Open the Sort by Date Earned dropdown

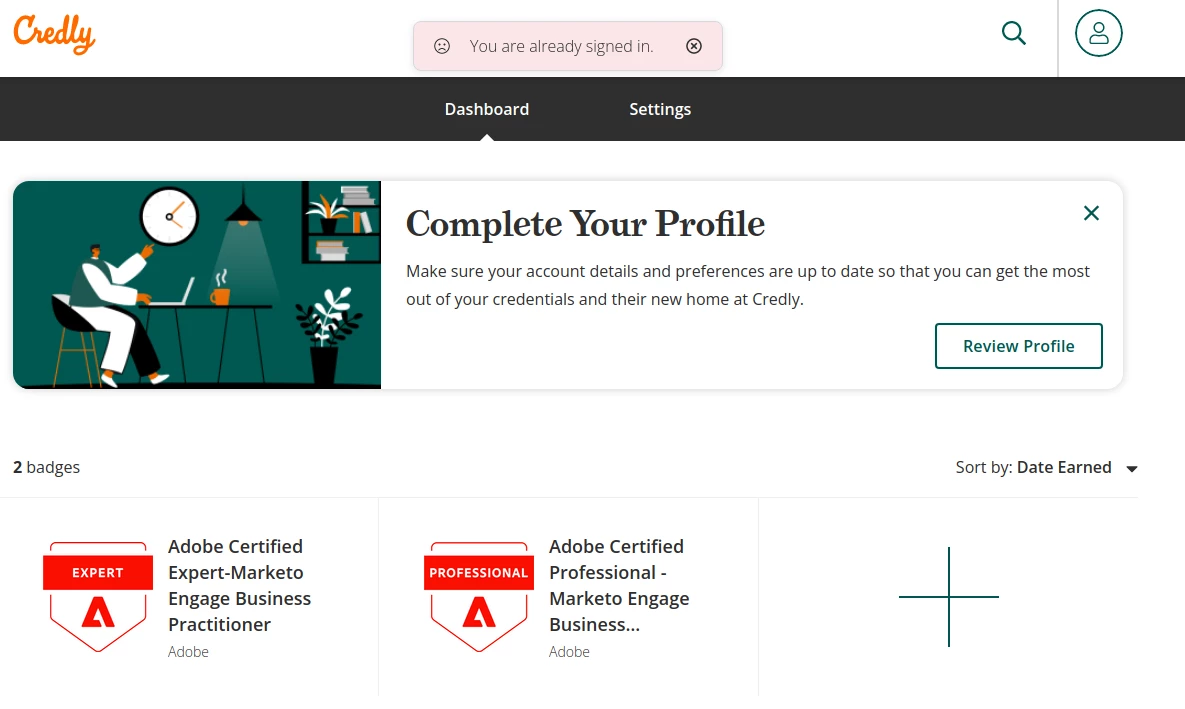coord(1047,468)
